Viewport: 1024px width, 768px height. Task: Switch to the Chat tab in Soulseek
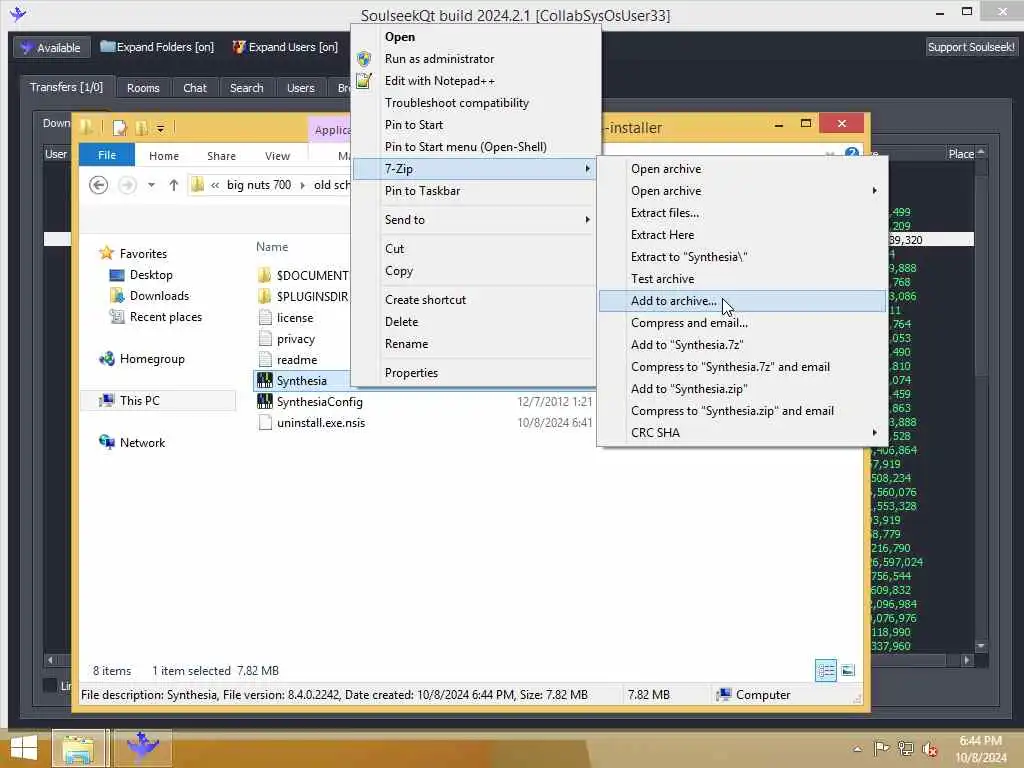pos(195,88)
